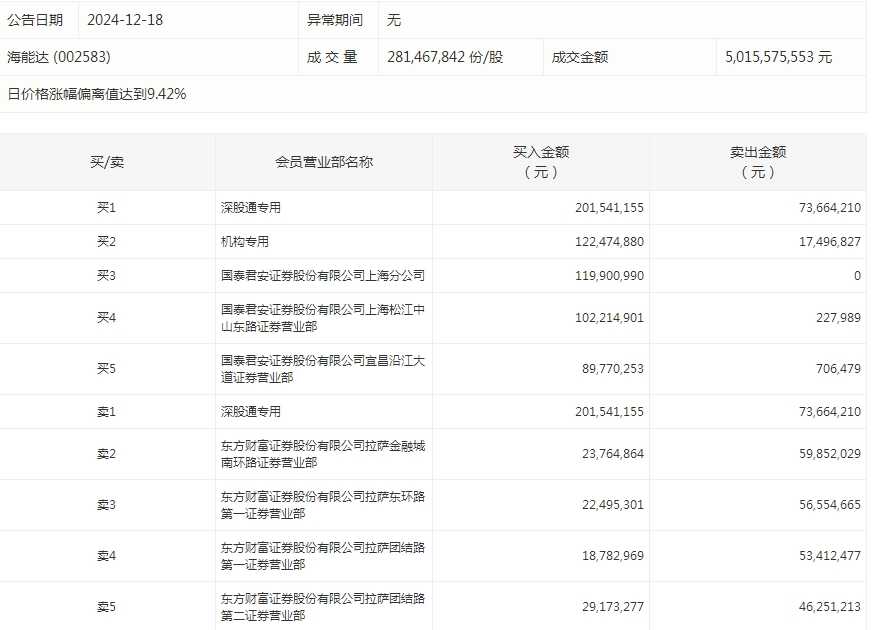Open 东方财富拉萨团结路第二证券营业部 link

click(322, 607)
